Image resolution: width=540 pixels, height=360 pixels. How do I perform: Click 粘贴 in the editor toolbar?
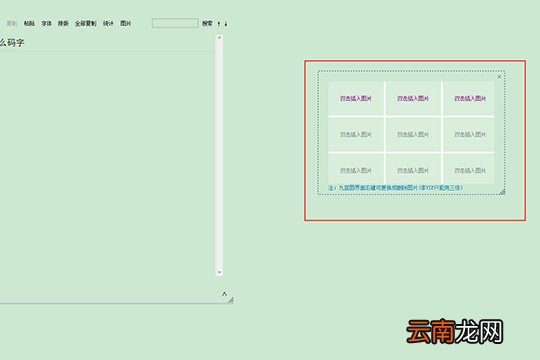29,23
